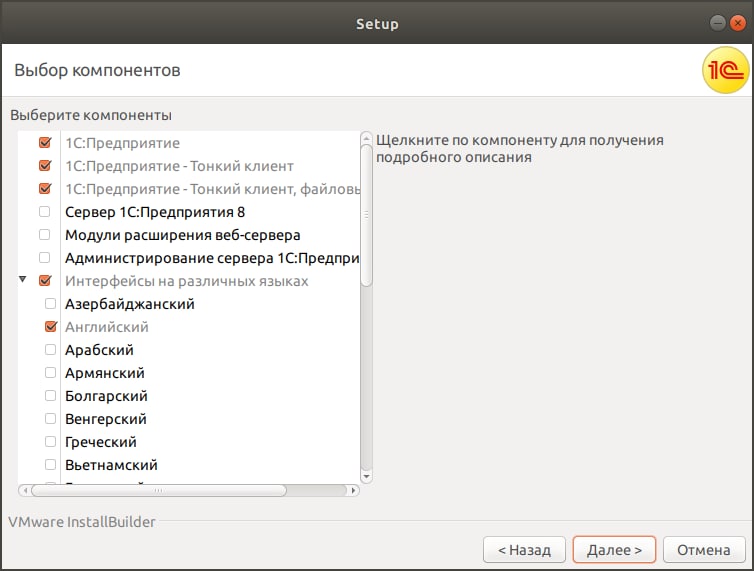Select the Сервер 1С:Предприятия 8 row text
The width and height of the screenshot is (754, 571).
pyautogui.click(x=155, y=212)
